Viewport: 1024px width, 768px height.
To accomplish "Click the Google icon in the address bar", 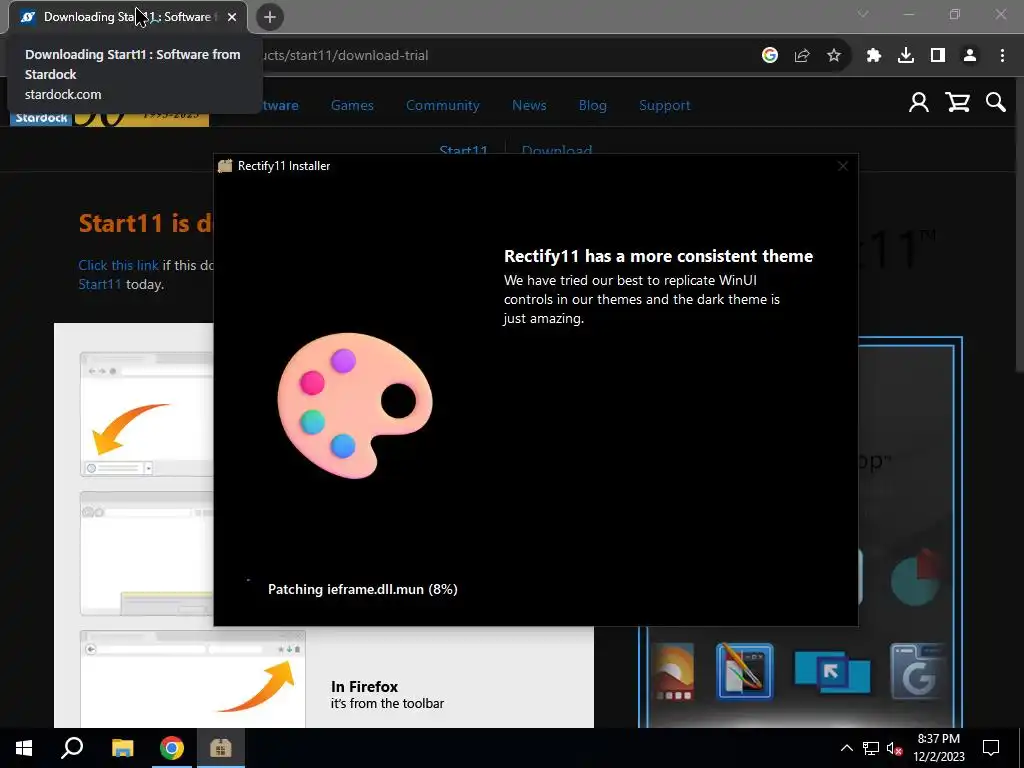I will click(x=770, y=56).
